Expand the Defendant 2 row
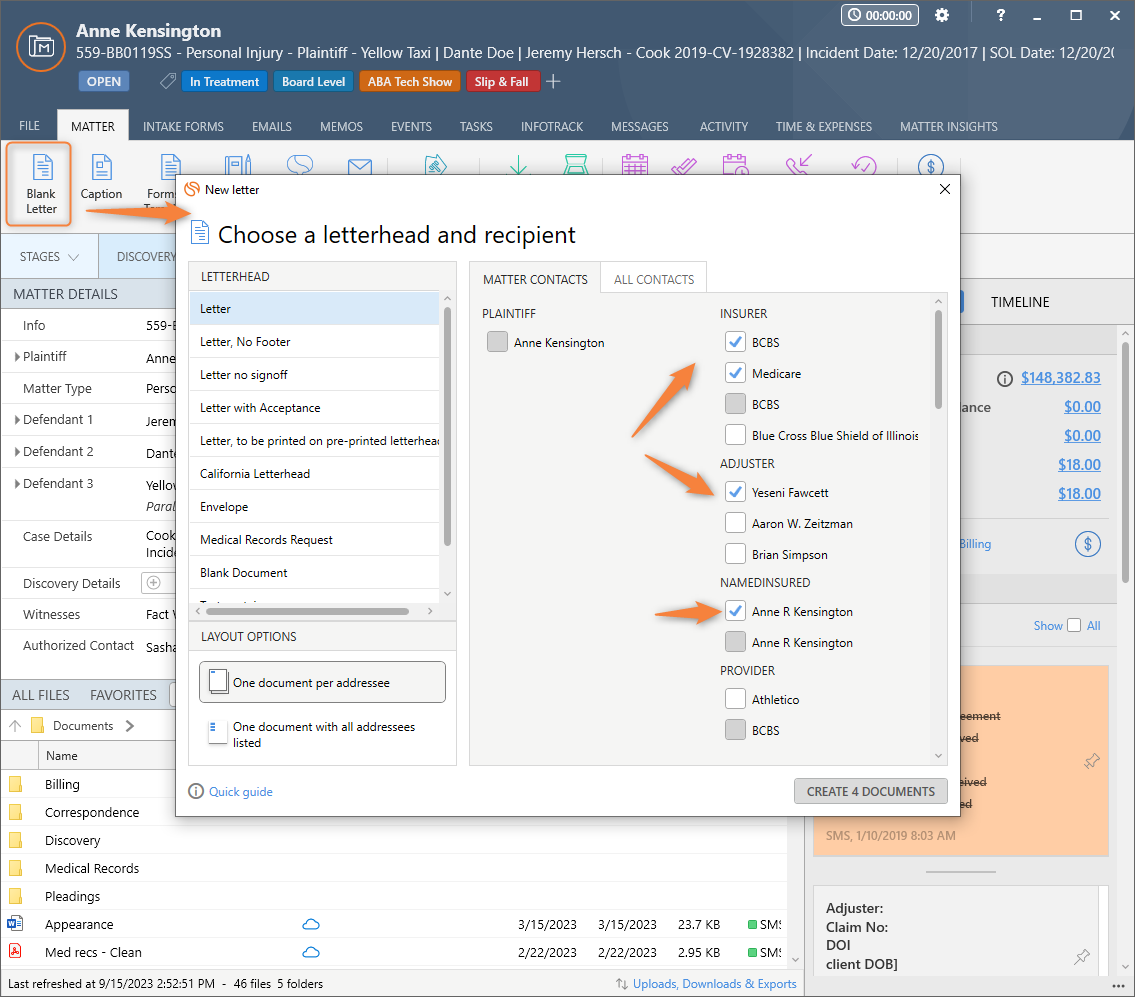The image size is (1135, 997). click(x=17, y=451)
